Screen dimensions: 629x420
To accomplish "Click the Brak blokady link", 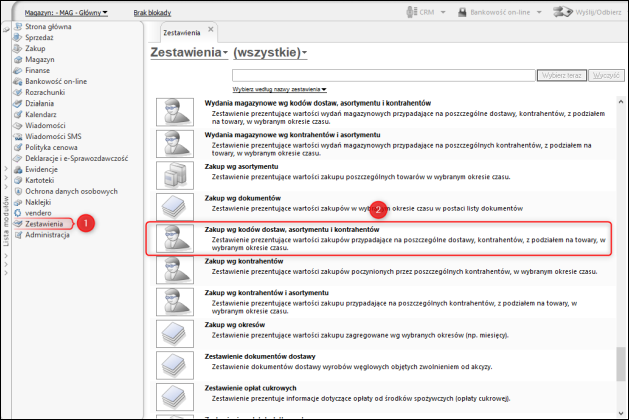I will coord(152,13).
